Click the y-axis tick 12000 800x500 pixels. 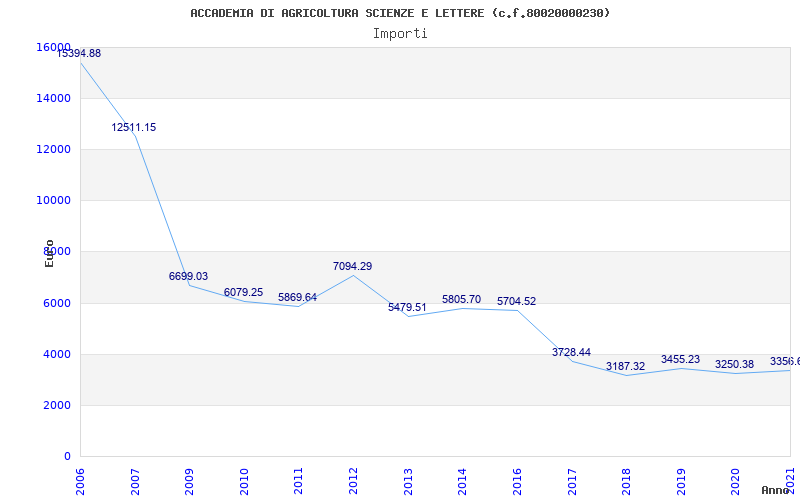click(x=54, y=149)
